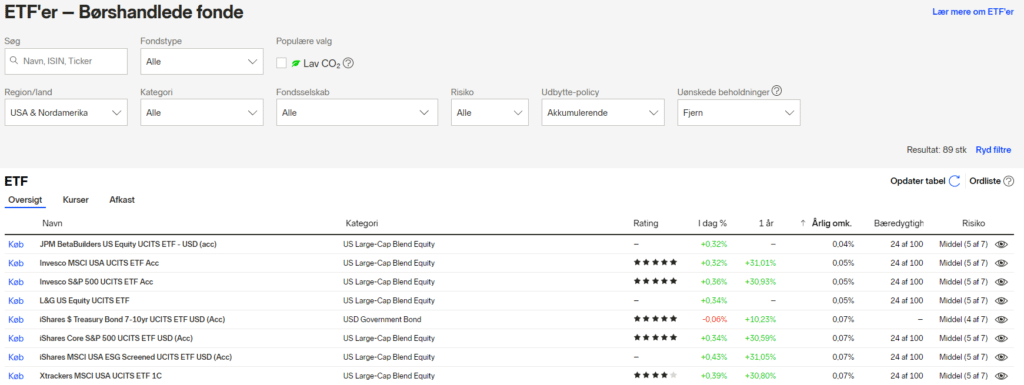Click the help icon beside Uønskede beholdninger
Viewport: 1024px width, 385px height.
[x=777, y=91]
